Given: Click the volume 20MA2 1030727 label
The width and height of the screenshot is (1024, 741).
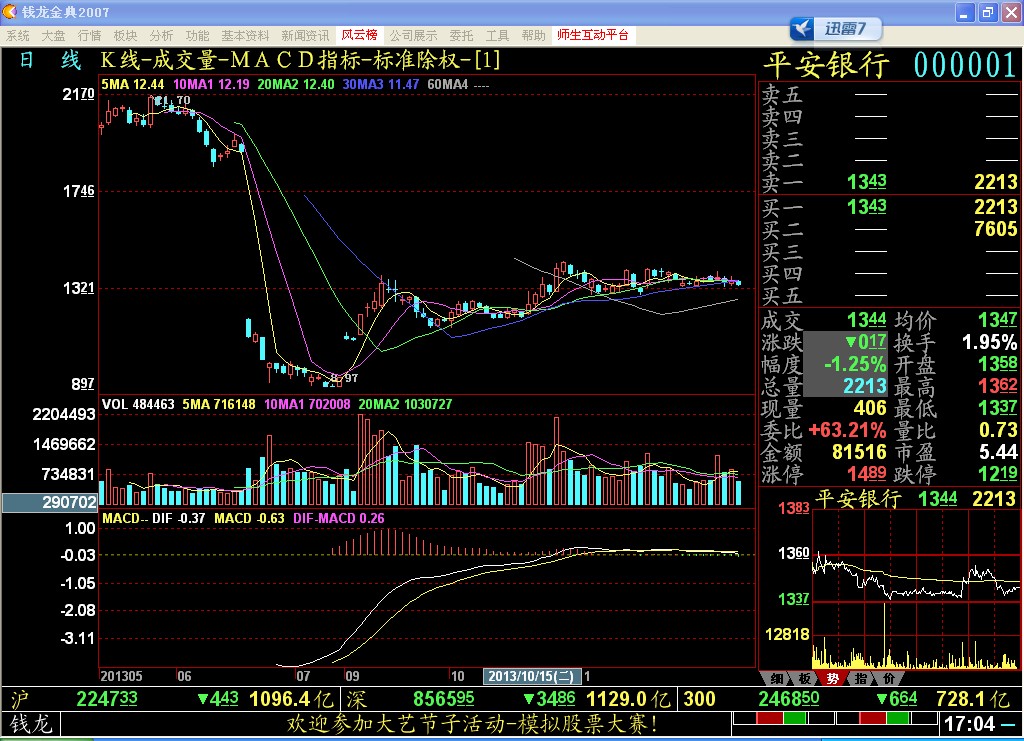Looking at the screenshot, I should [405, 404].
